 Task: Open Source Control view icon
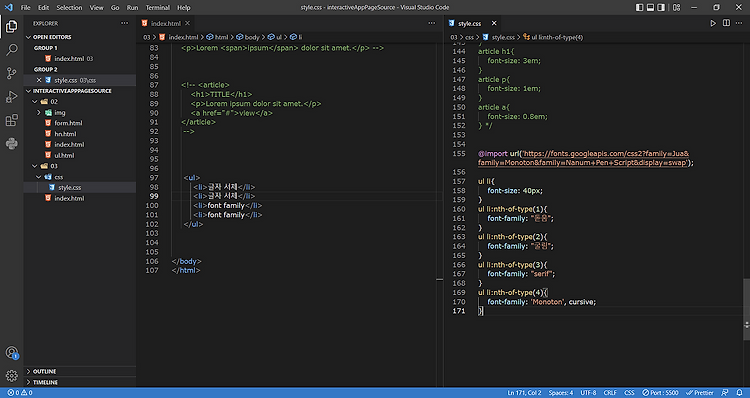pyautogui.click(x=11, y=73)
